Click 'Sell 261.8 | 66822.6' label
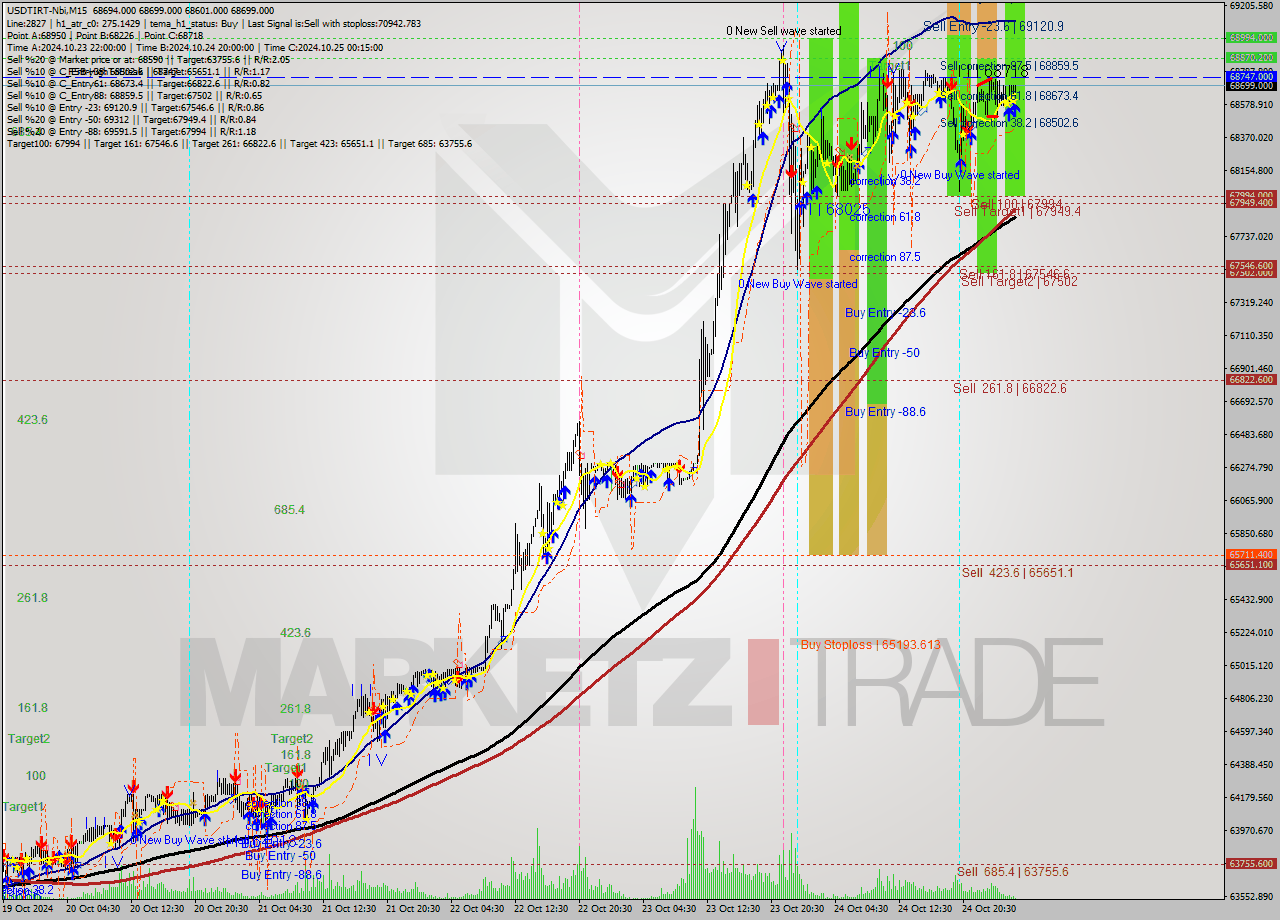The width and height of the screenshot is (1280, 920). point(1010,388)
